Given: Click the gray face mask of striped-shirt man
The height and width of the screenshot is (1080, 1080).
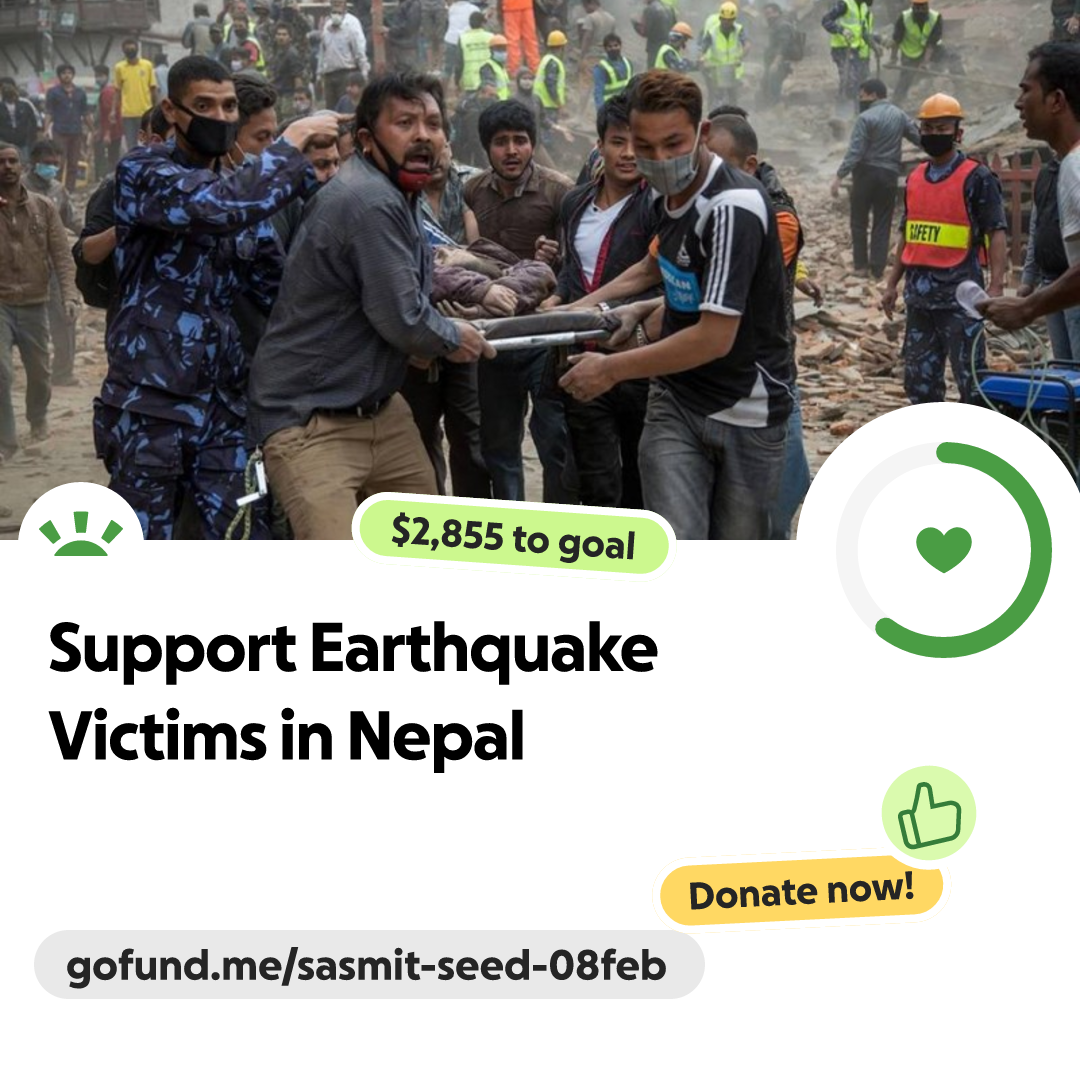Looking at the screenshot, I should point(667,169).
